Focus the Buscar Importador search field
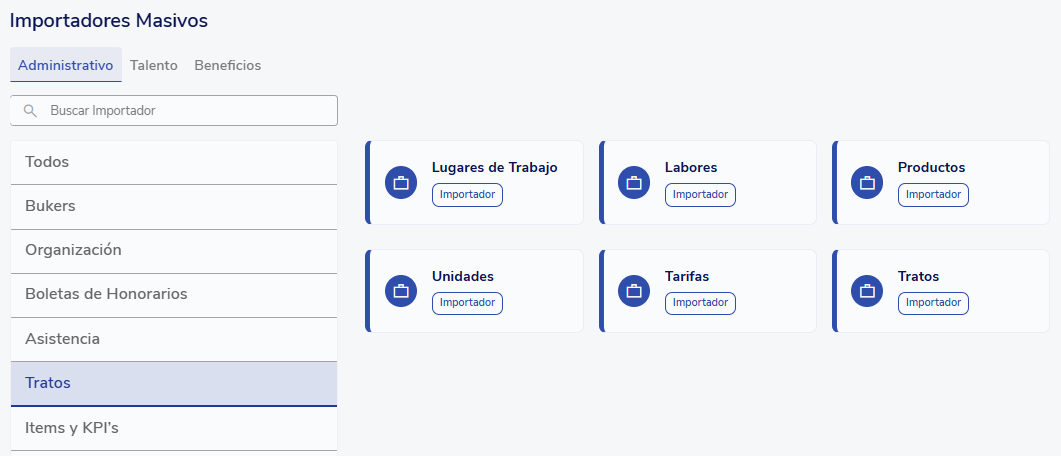This screenshot has width=1061, height=456. (185, 111)
